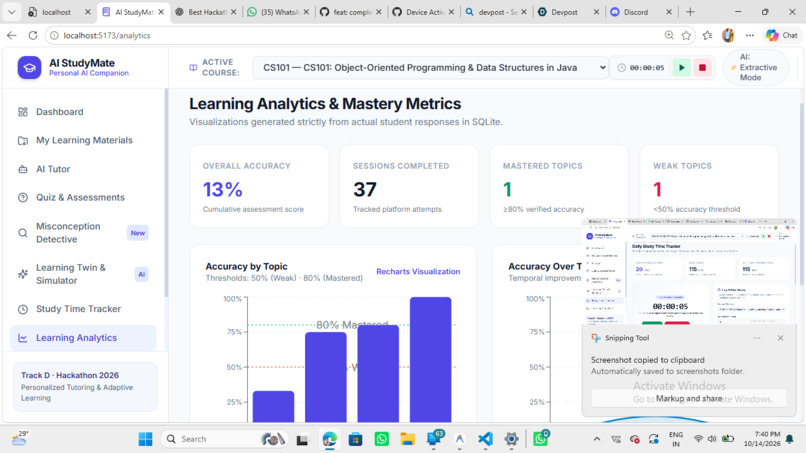
Task: Click the Study Time Tracker clock icon
Action: click(x=23, y=309)
